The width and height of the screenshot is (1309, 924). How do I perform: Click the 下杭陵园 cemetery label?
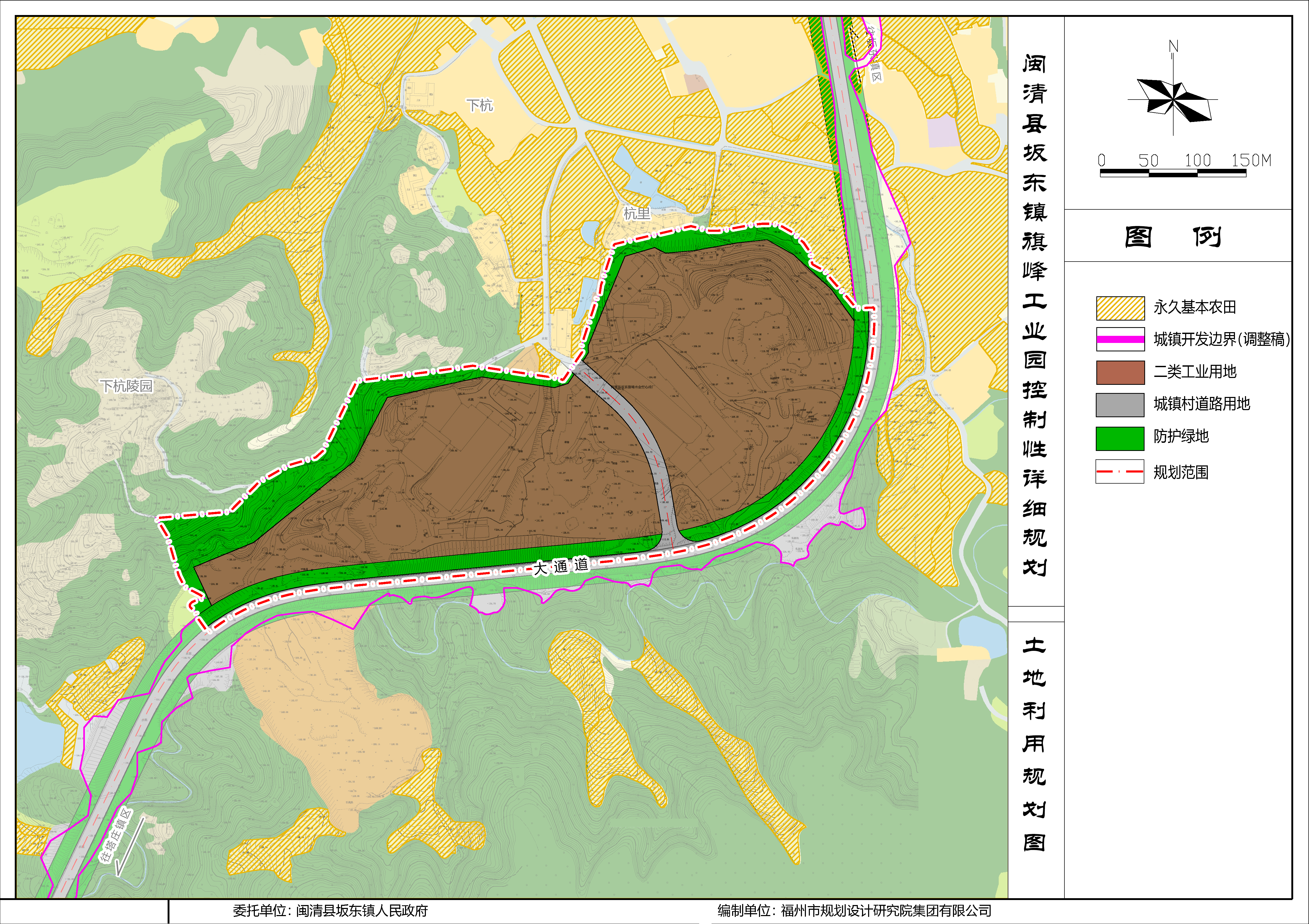(126, 386)
